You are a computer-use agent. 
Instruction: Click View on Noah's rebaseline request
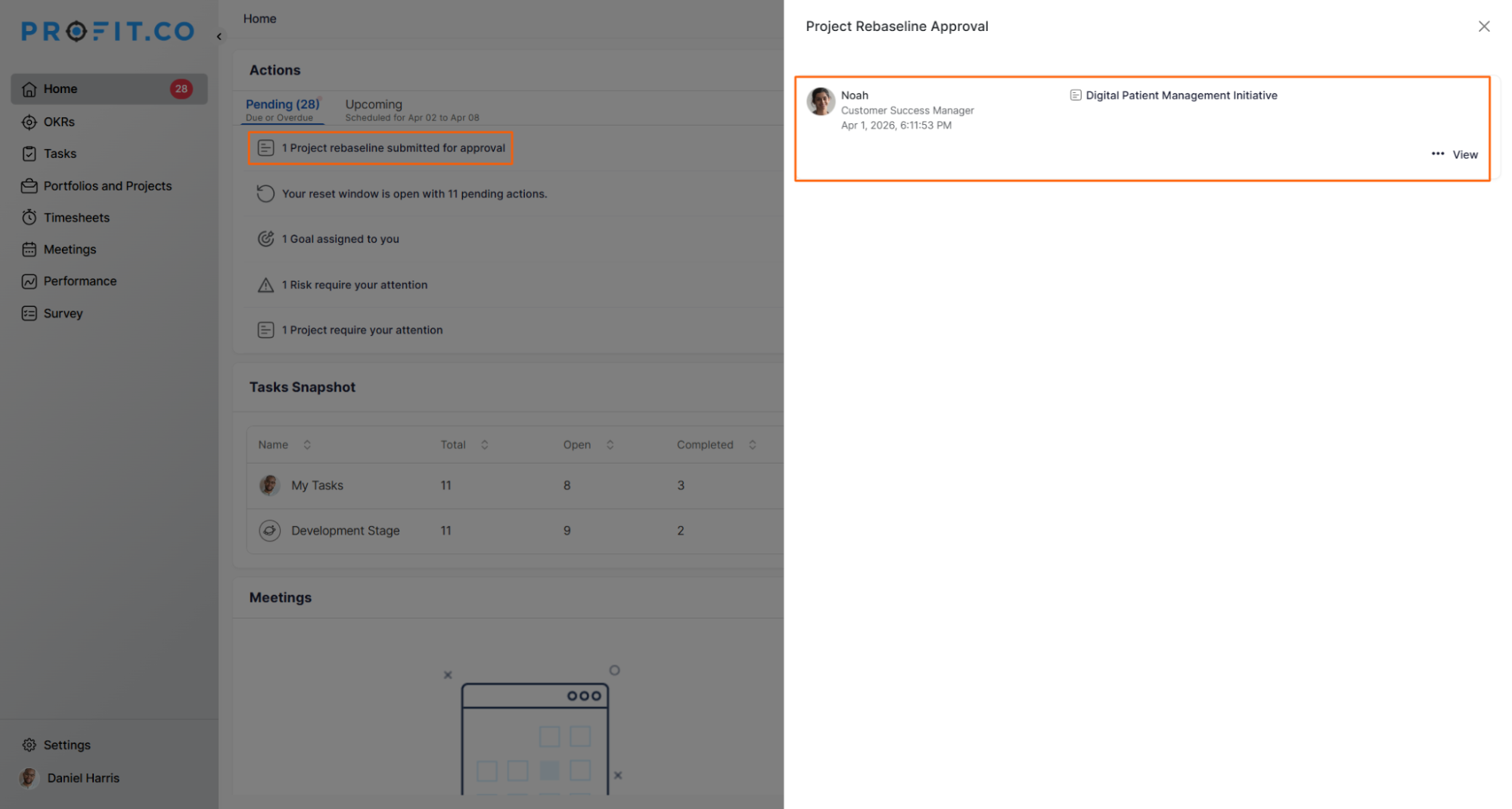[x=1465, y=154]
